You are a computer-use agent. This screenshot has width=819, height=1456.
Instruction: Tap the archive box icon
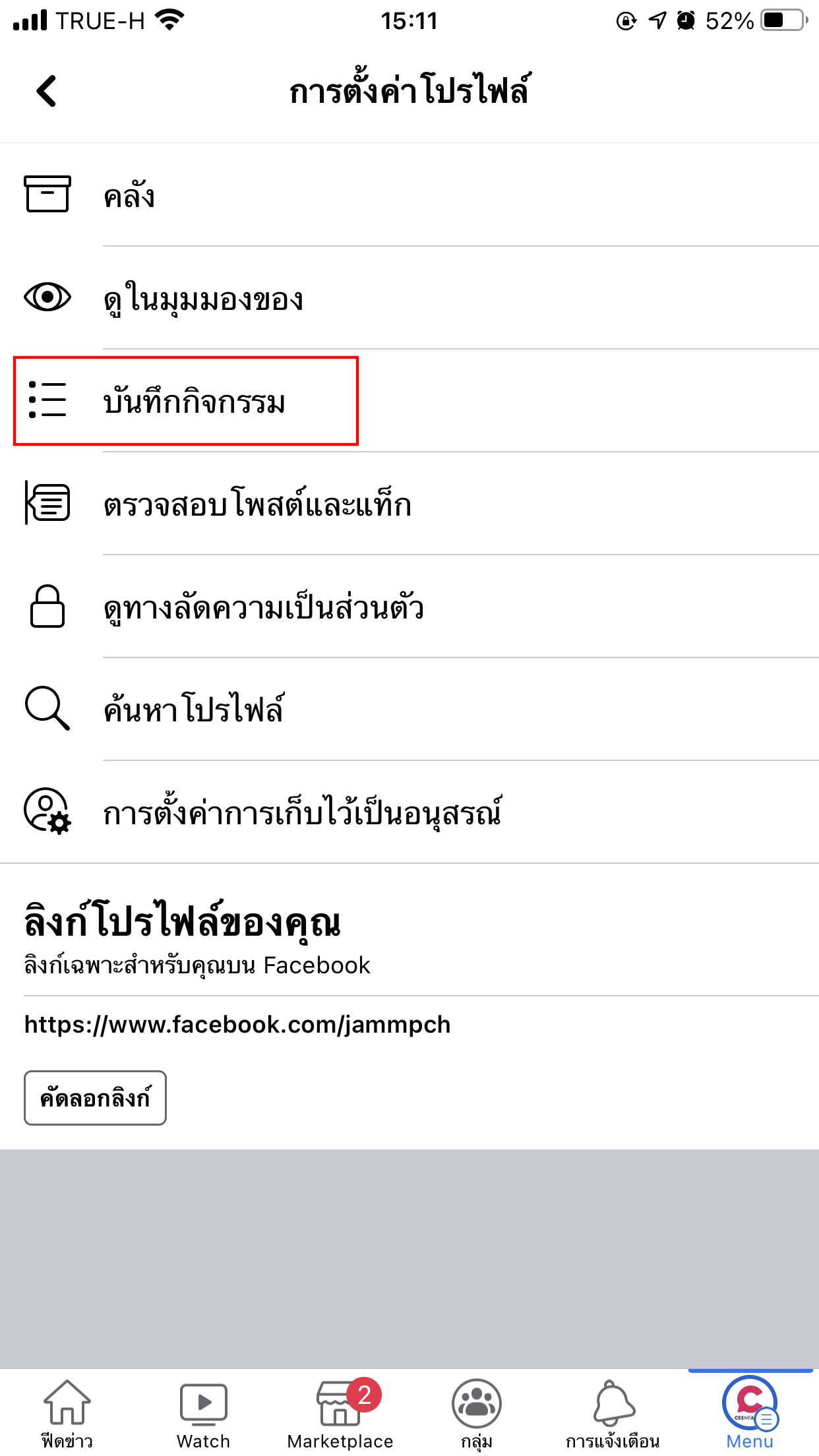(x=47, y=194)
